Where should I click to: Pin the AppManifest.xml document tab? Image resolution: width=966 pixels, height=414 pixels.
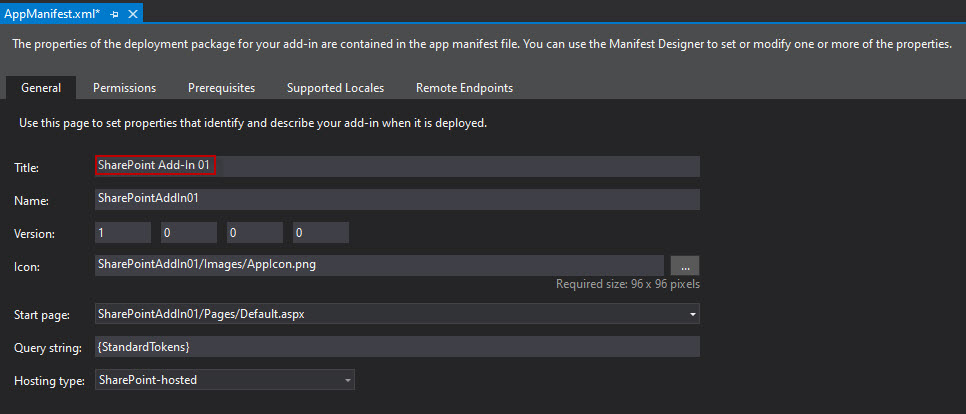[115, 14]
